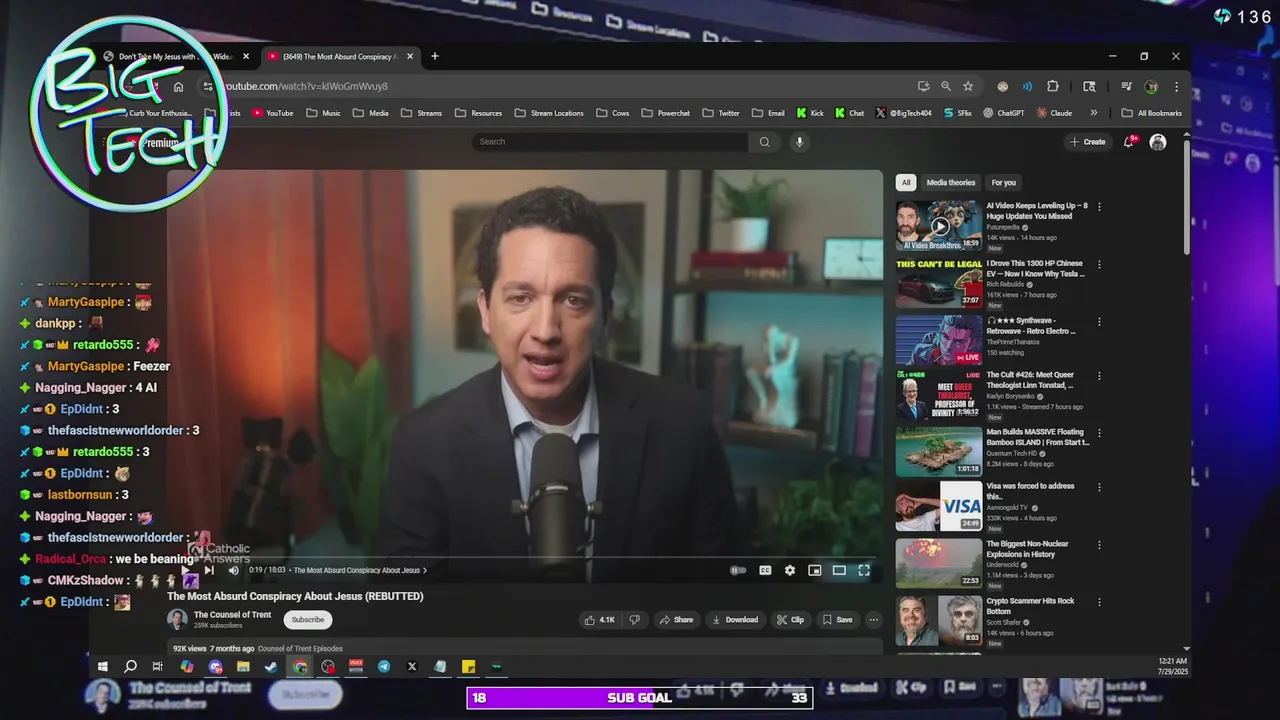1280x720 pixels.
Task: Open the ChatGPT bookmark
Action: click(1004, 113)
